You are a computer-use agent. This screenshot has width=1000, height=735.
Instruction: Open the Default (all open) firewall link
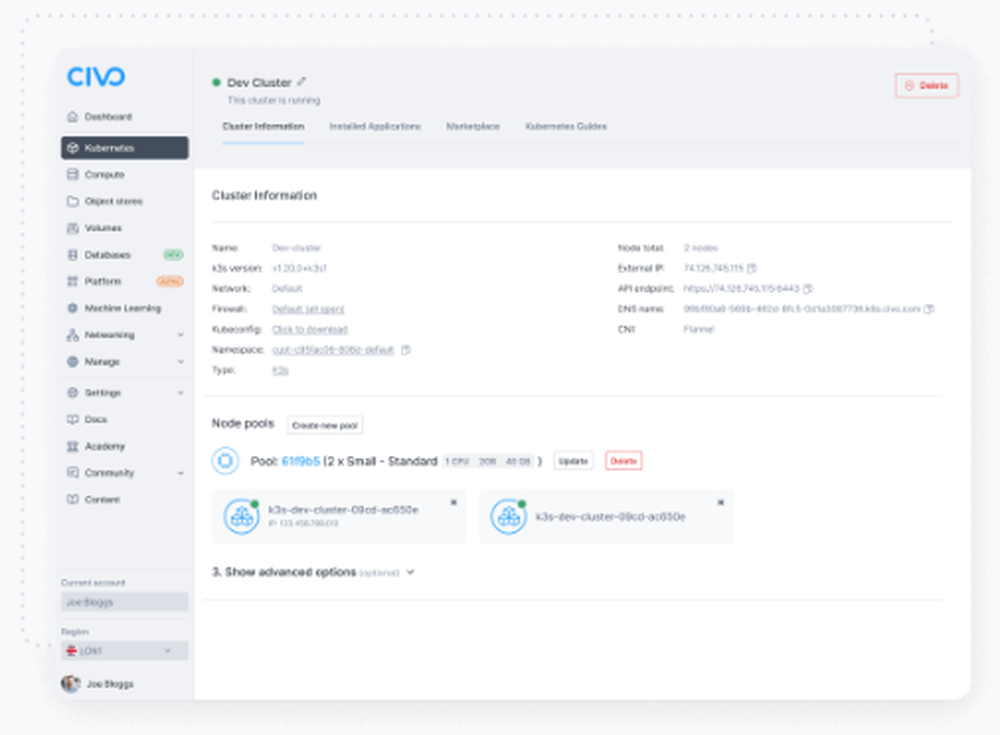click(308, 309)
